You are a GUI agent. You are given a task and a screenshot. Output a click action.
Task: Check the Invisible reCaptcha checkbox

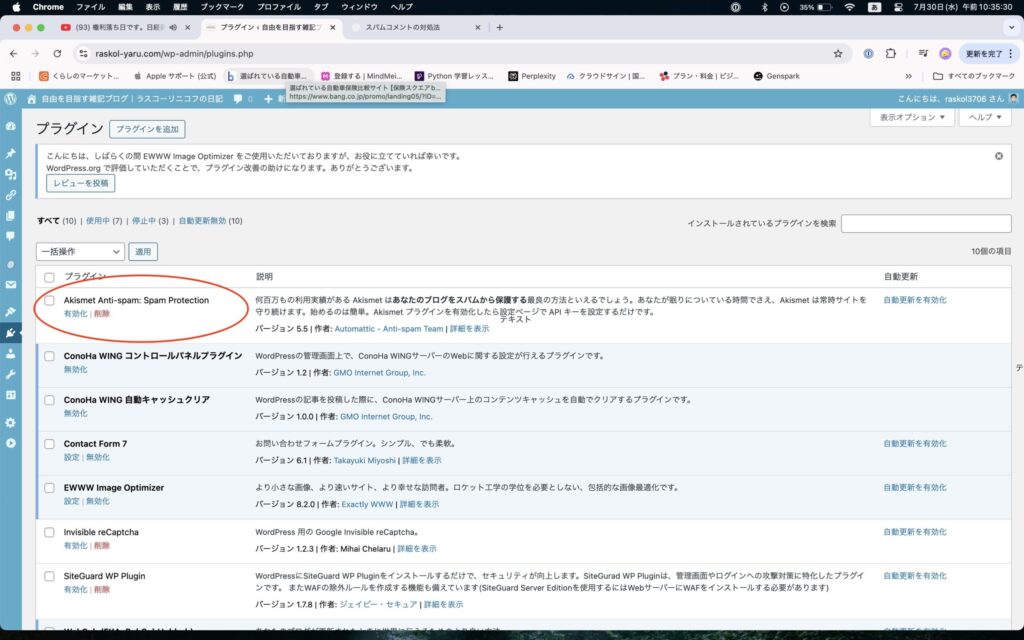point(50,532)
